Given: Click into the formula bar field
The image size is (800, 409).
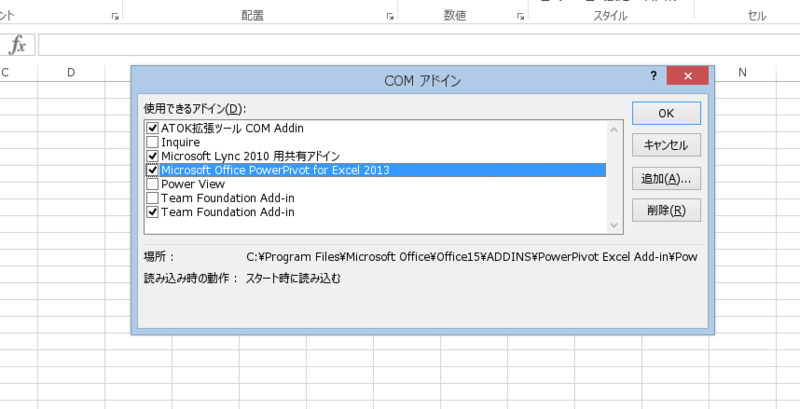Looking at the screenshot, I should coord(419,45).
